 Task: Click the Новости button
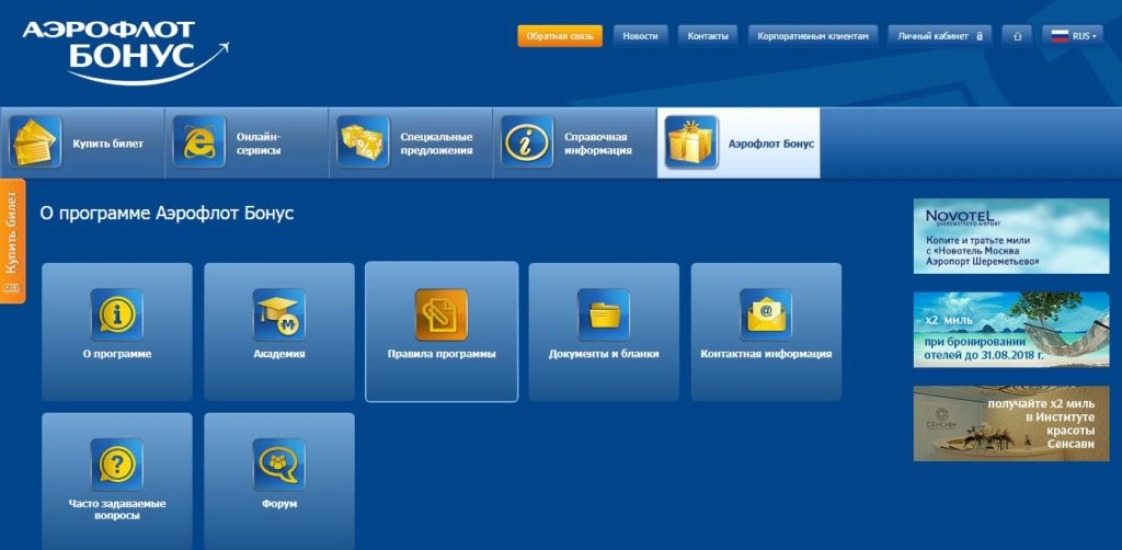tap(640, 36)
